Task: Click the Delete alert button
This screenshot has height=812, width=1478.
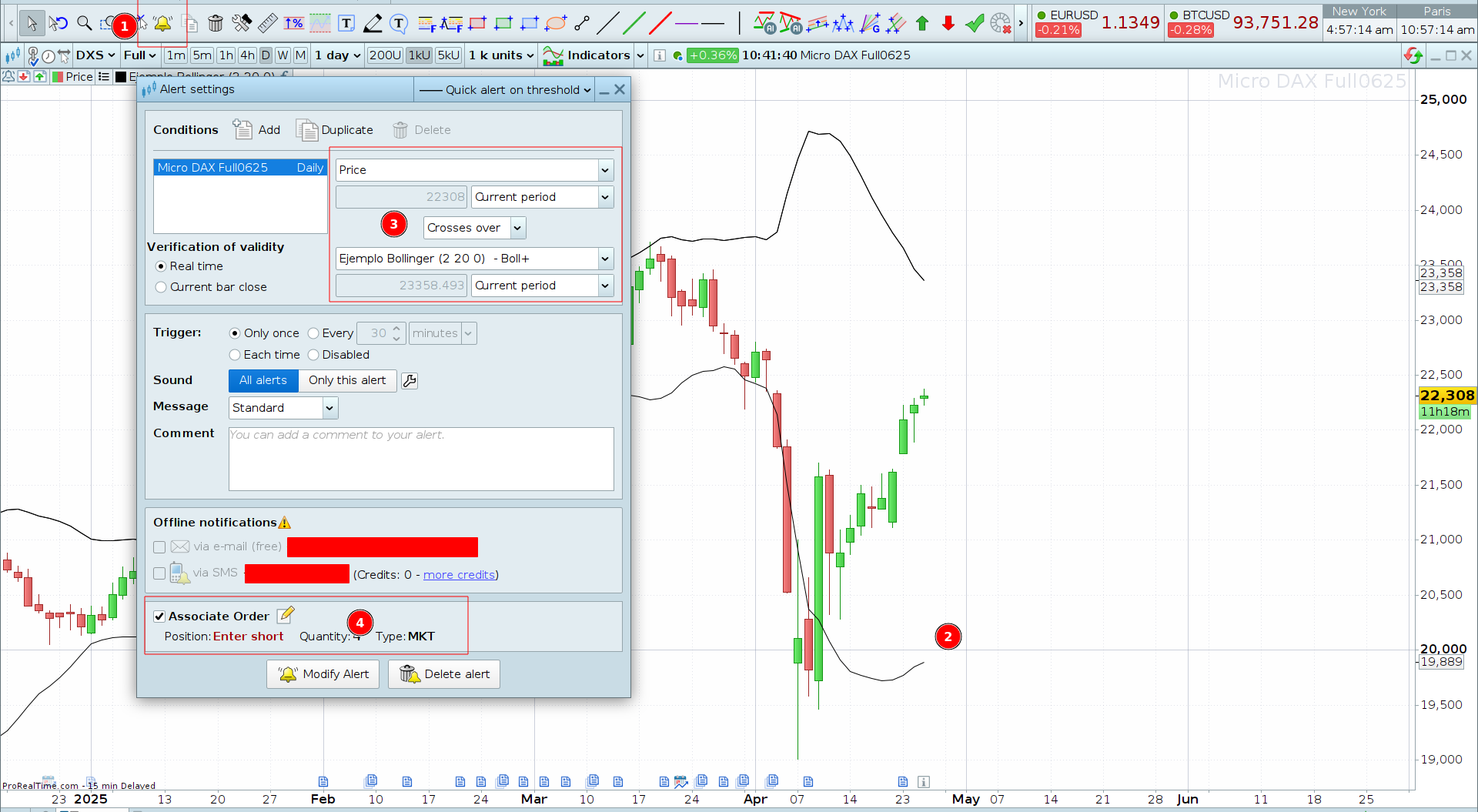Action: [x=444, y=674]
